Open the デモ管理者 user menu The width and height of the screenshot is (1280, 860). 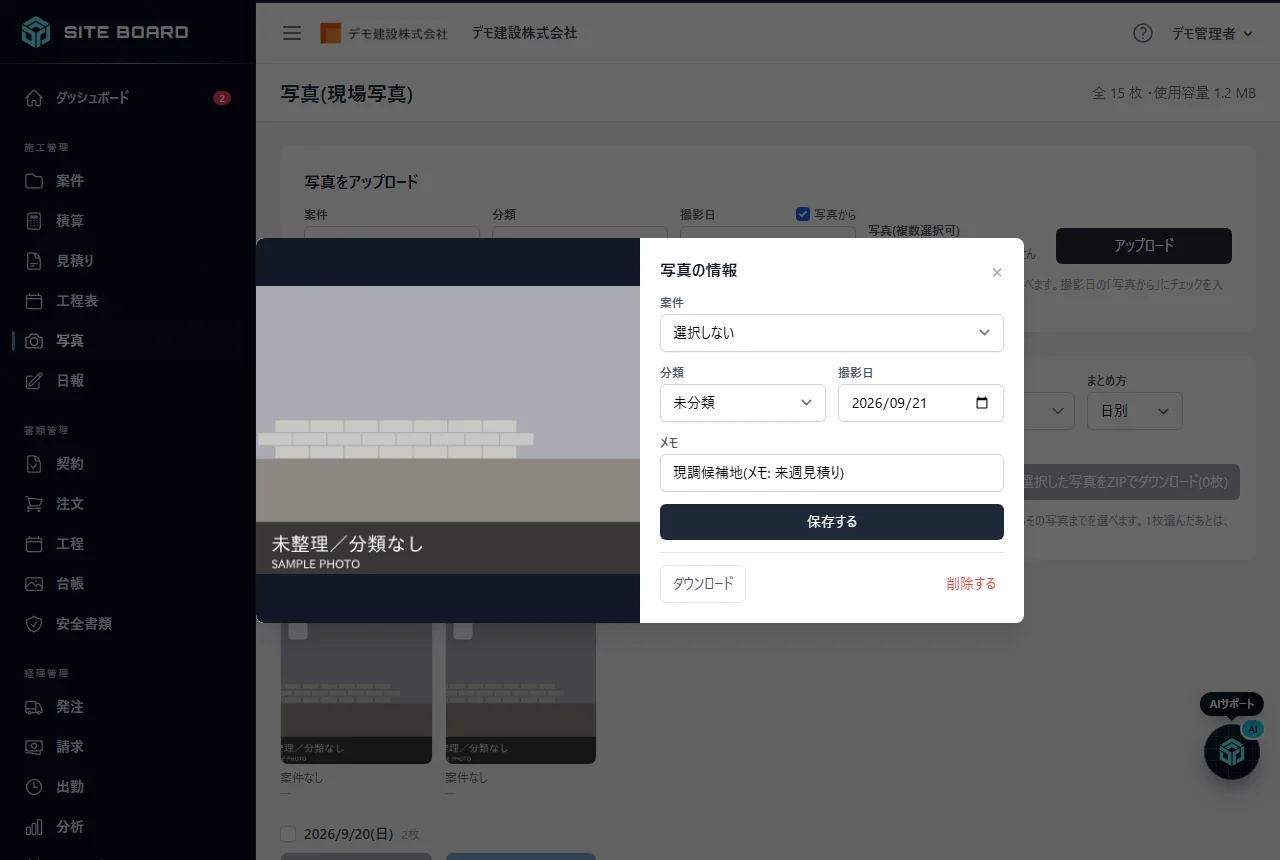click(x=1212, y=33)
